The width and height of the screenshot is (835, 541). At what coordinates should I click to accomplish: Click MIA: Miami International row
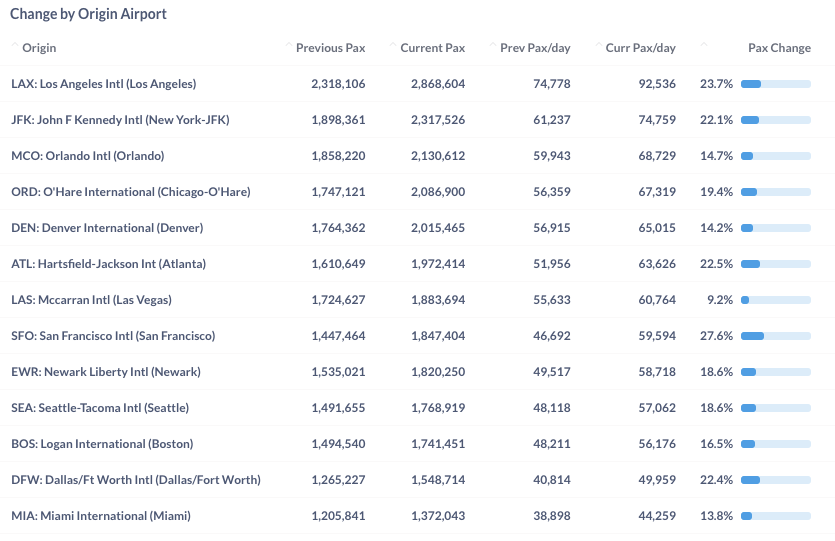pos(418,516)
